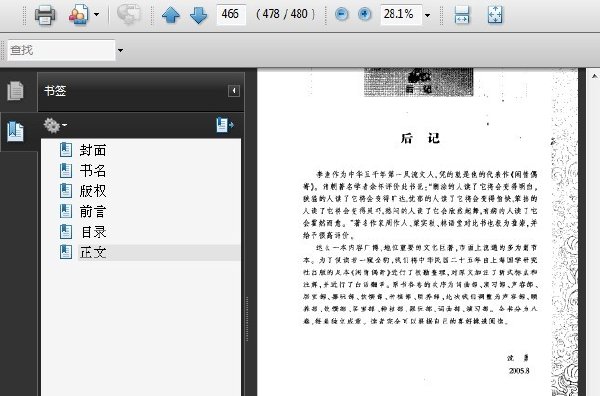Open the 前言 bookmark

(93, 211)
